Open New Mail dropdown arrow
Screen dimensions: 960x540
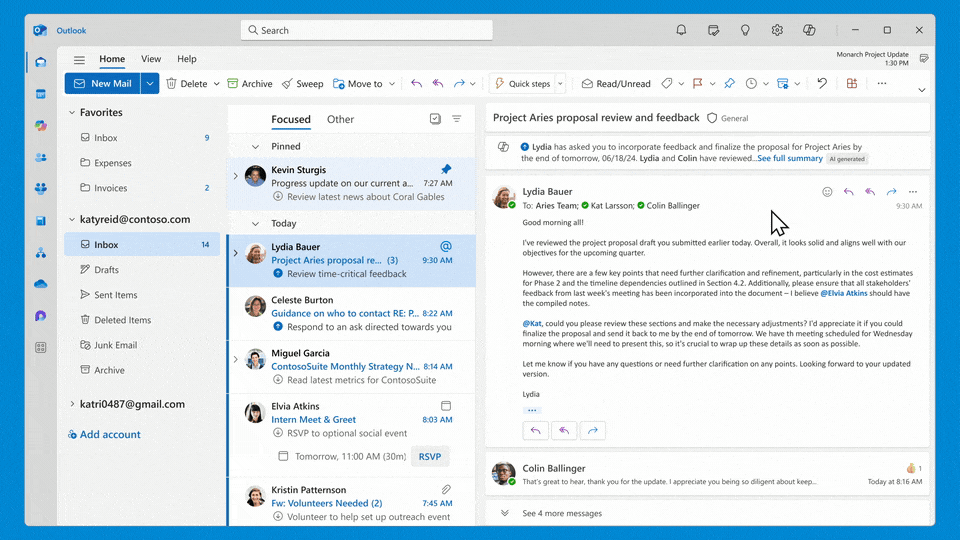pyautogui.click(x=149, y=84)
